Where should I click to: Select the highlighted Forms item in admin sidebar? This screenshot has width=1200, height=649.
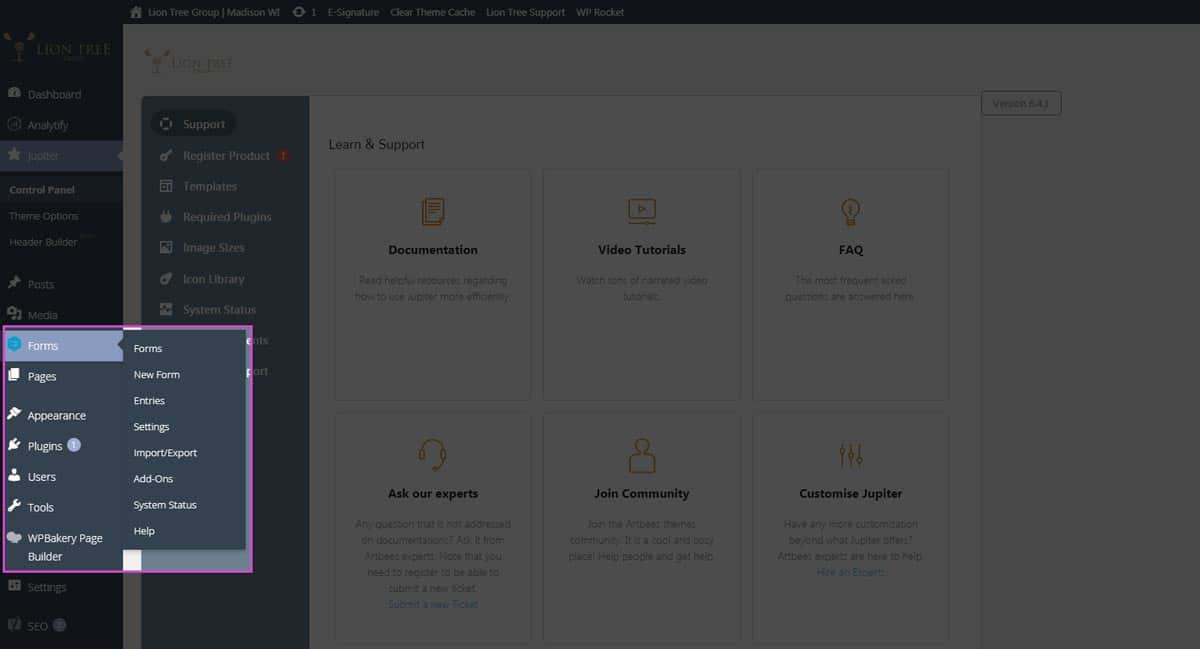click(x=62, y=345)
